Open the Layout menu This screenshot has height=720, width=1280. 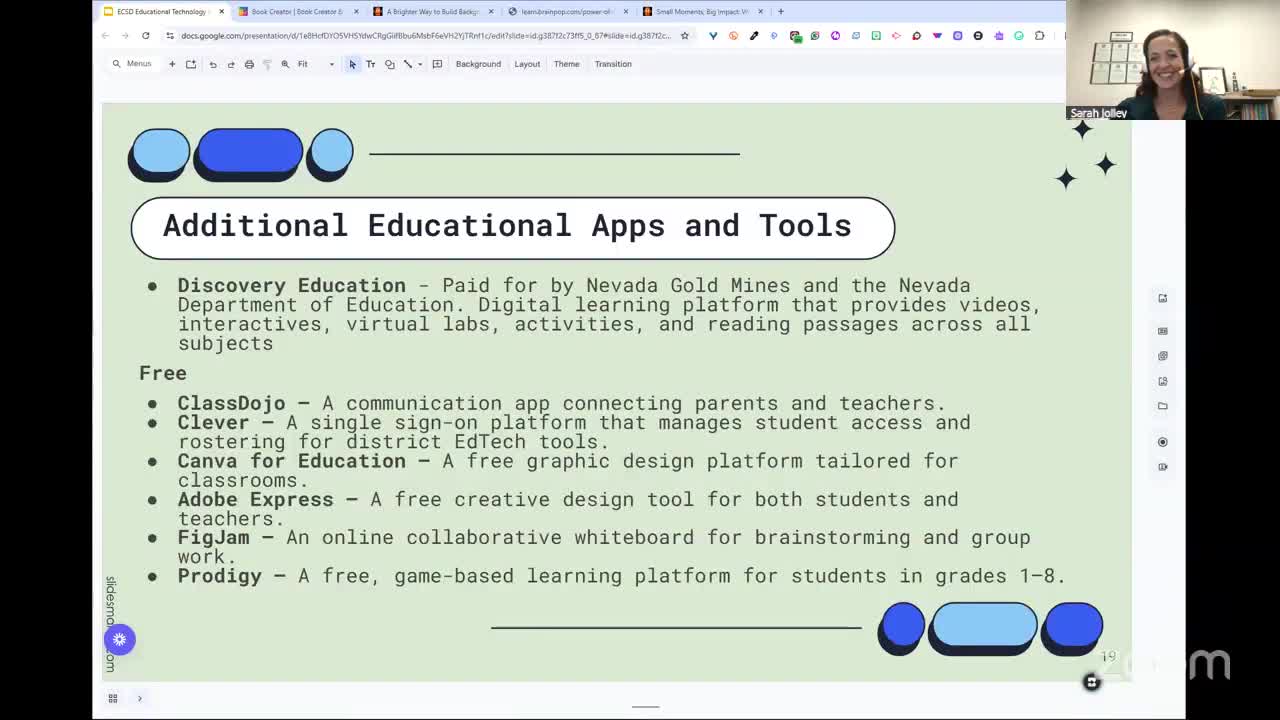[527, 64]
